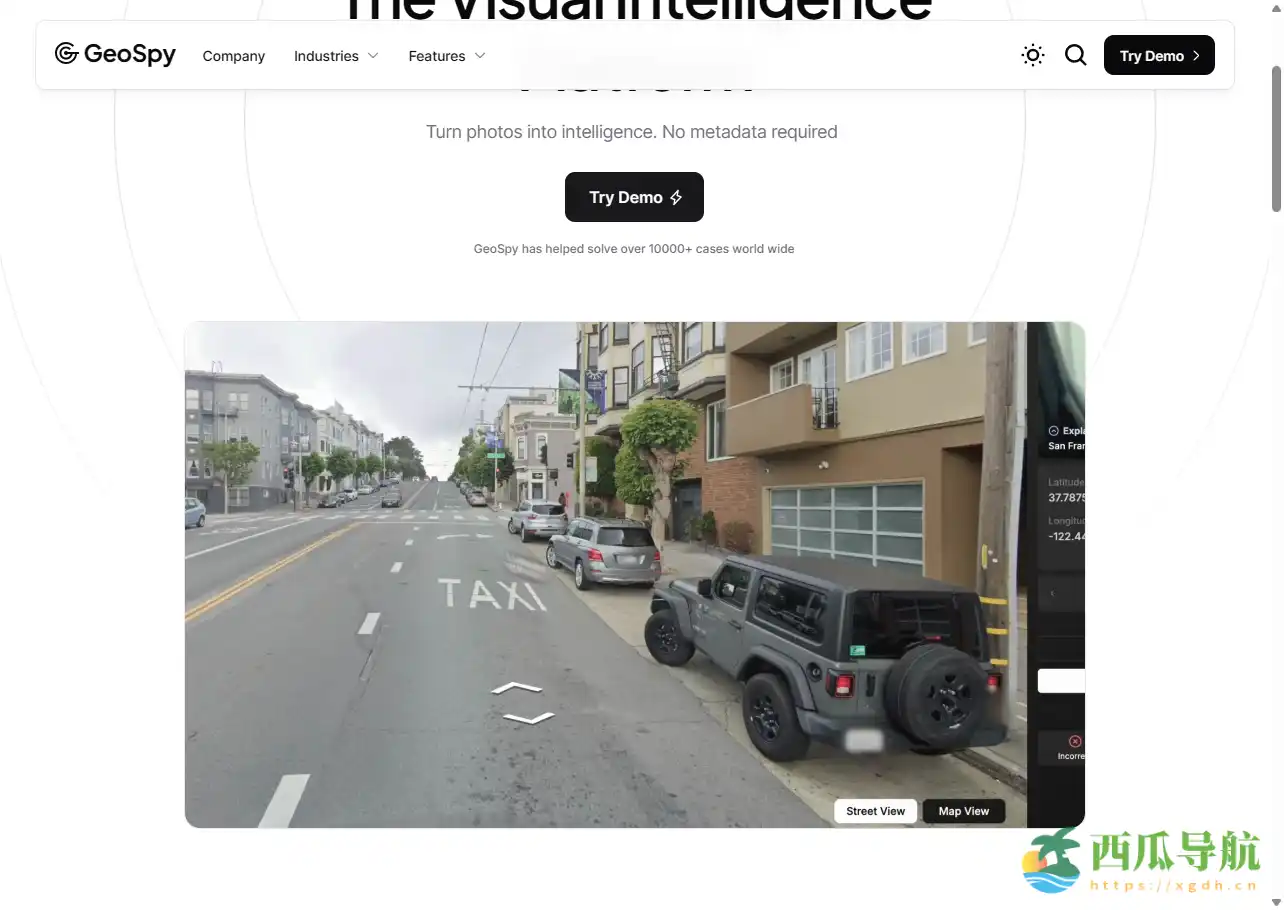Move forward with the street view up arrow
The image size is (1284, 910).
(x=517, y=688)
